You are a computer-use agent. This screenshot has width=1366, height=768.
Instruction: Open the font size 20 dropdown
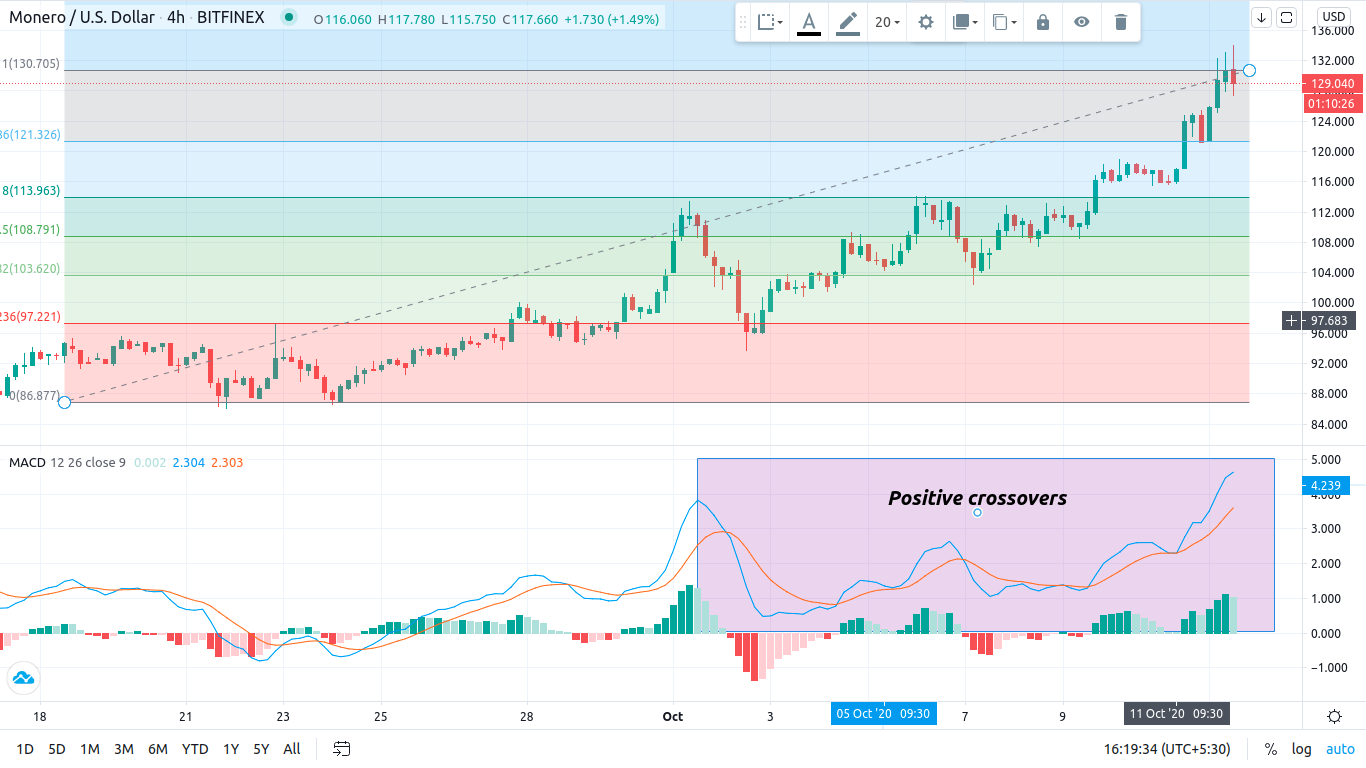[888, 22]
